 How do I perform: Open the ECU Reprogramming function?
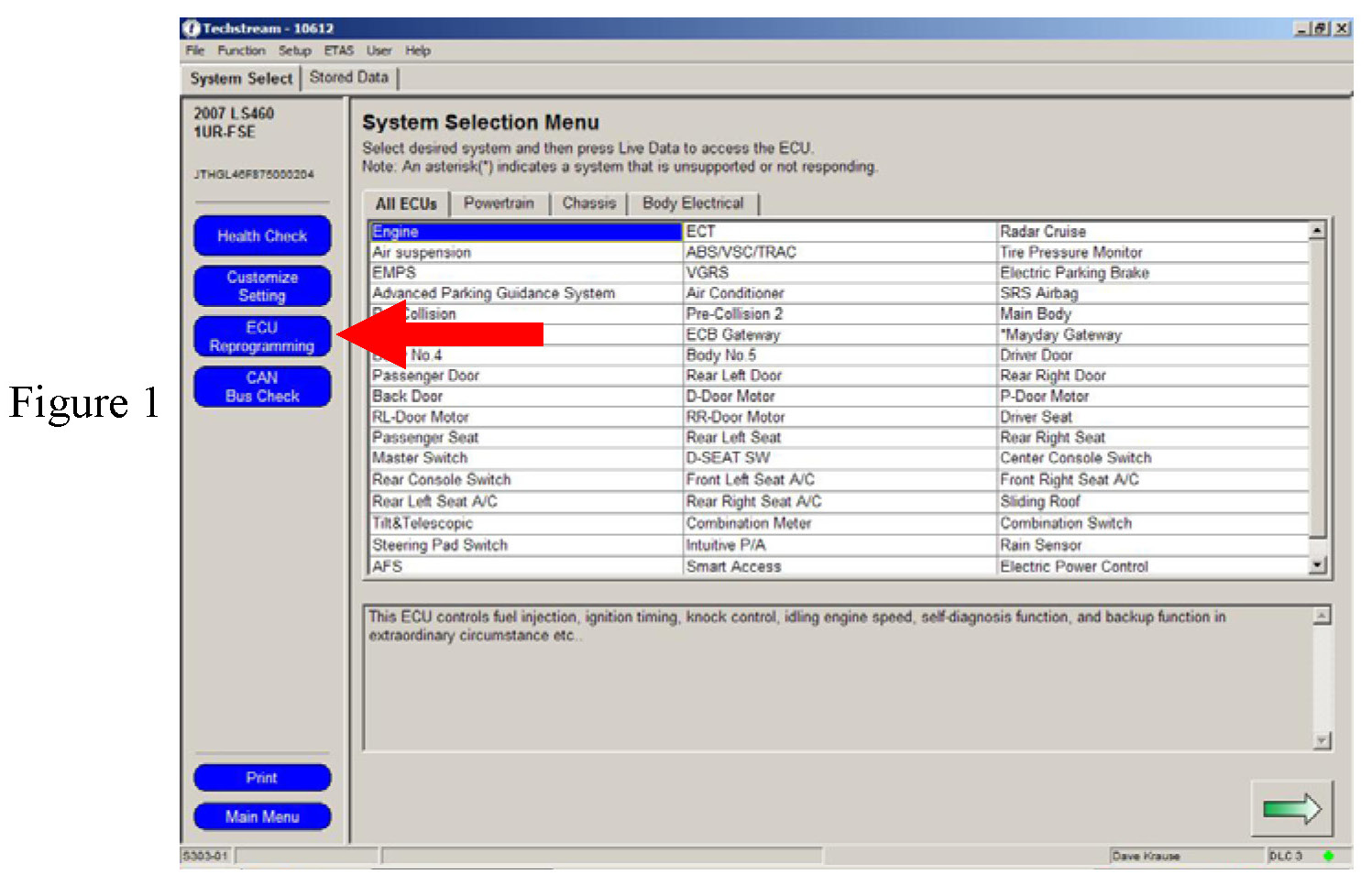point(262,337)
